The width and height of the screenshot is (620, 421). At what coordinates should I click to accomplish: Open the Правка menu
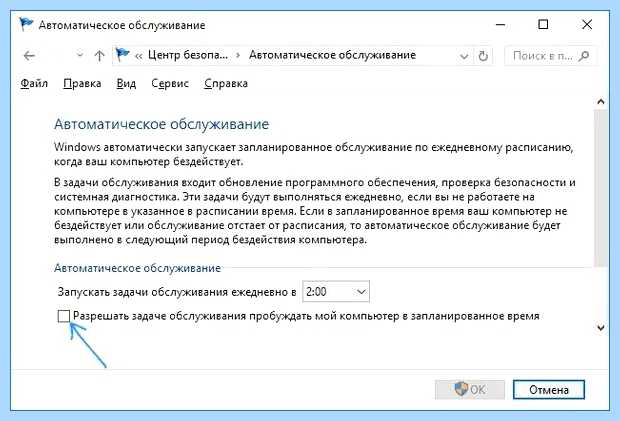click(x=82, y=83)
